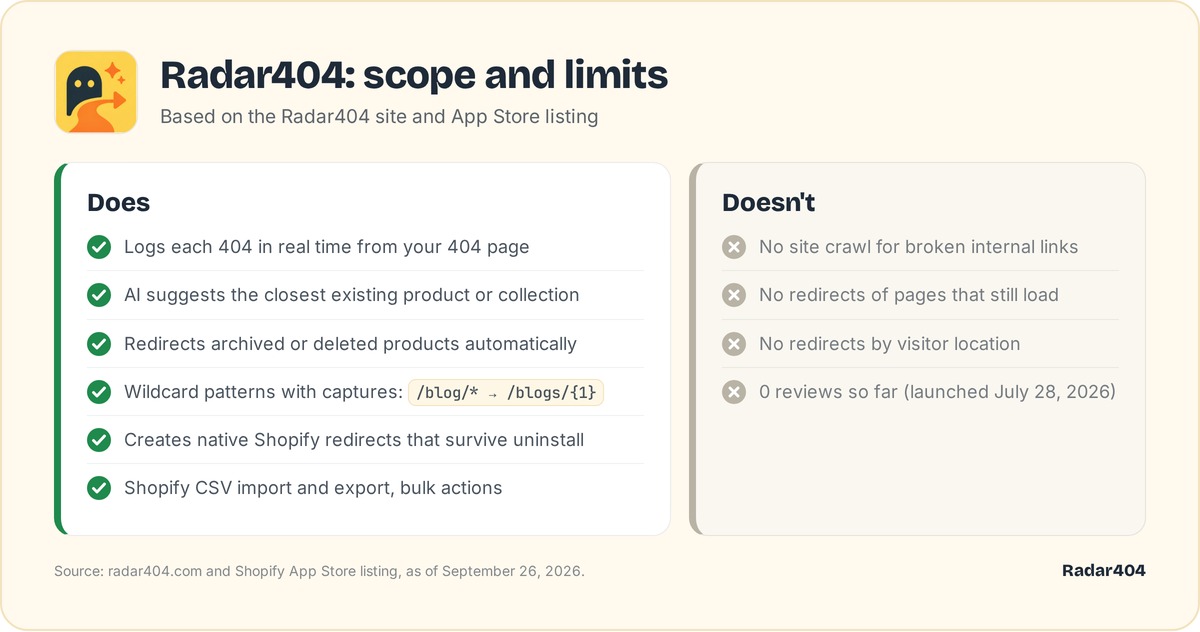Click green check beside 'Logs each 404 in real time'

click(x=99, y=247)
